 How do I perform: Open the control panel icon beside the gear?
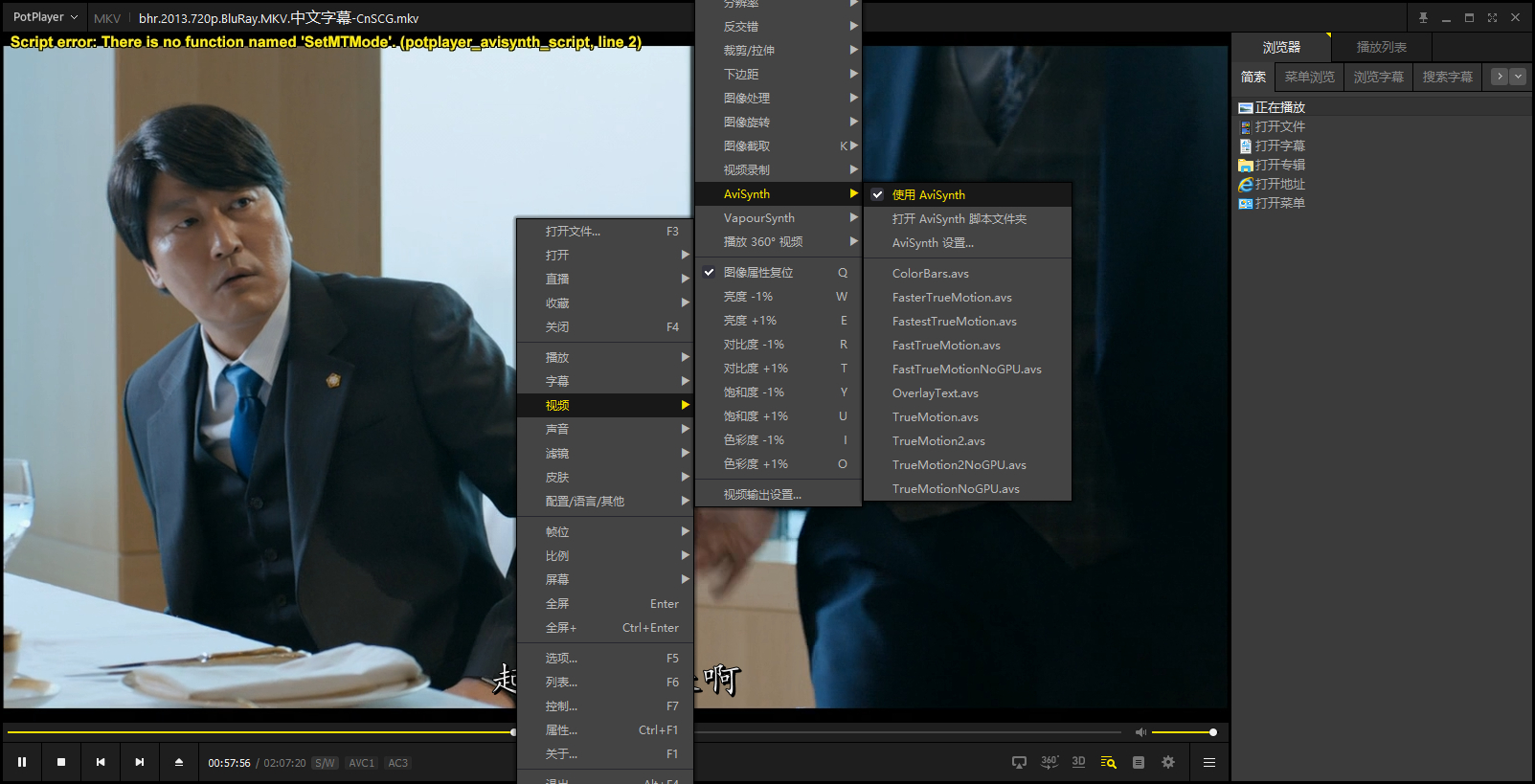tap(1139, 762)
